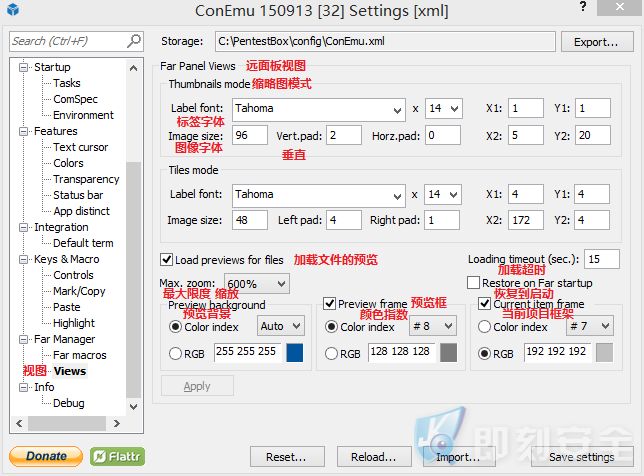Open Preview background Auto color dropdown
The width and height of the screenshot is (644, 476).
click(x=281, y=326)
